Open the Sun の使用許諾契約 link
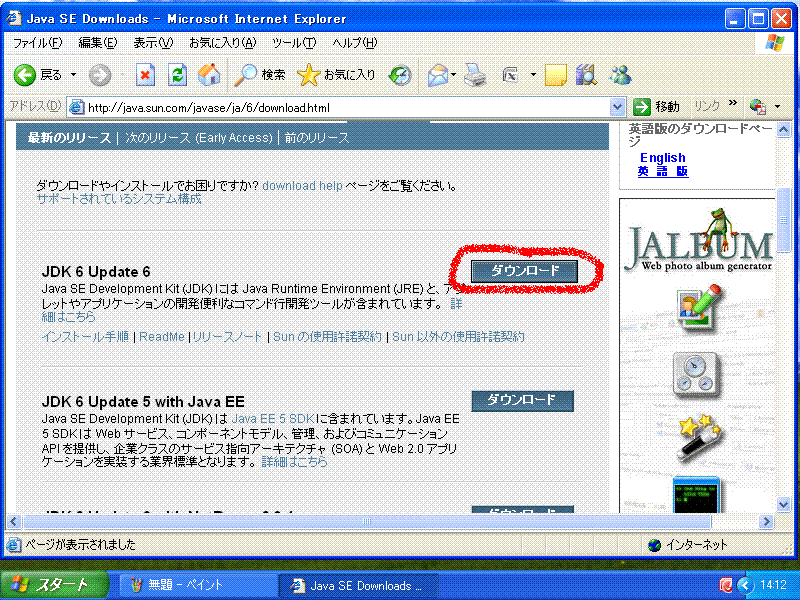The image size is (800, 600). [327, 337]
